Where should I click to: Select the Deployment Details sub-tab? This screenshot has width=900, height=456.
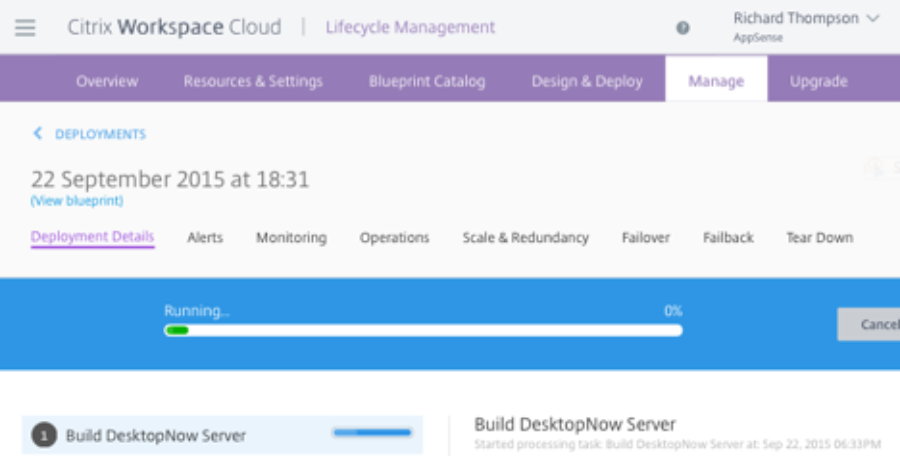coord(92,237)
